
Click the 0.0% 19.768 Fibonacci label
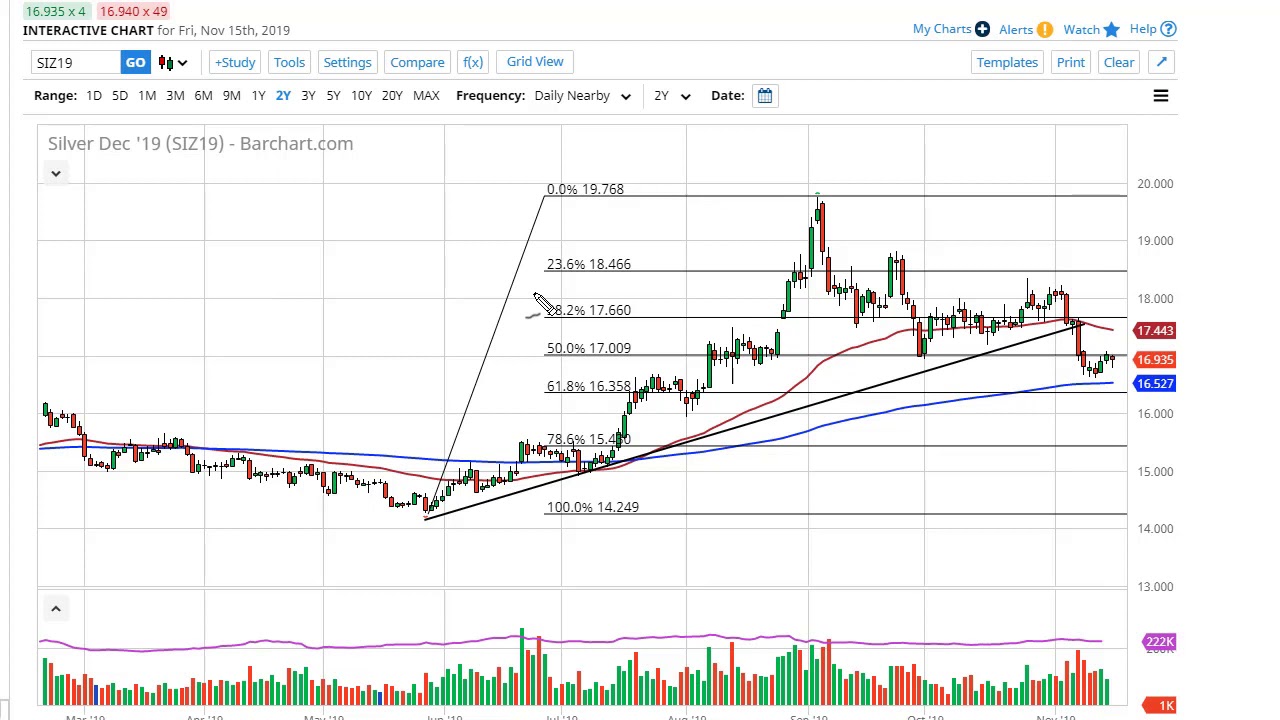click(585, 189)
